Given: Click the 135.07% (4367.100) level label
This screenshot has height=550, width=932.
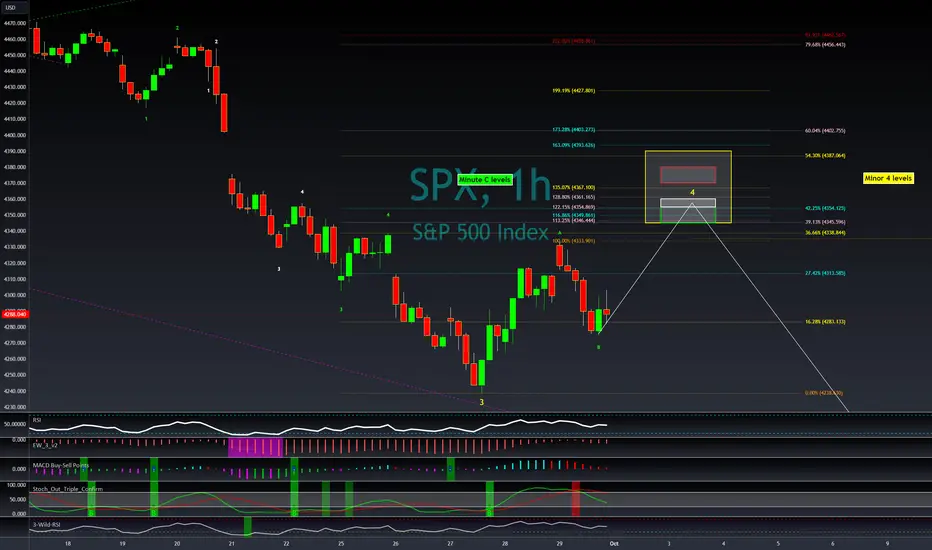Looking at the screenshot, I should pyautogui.click(x=574, y=187).
